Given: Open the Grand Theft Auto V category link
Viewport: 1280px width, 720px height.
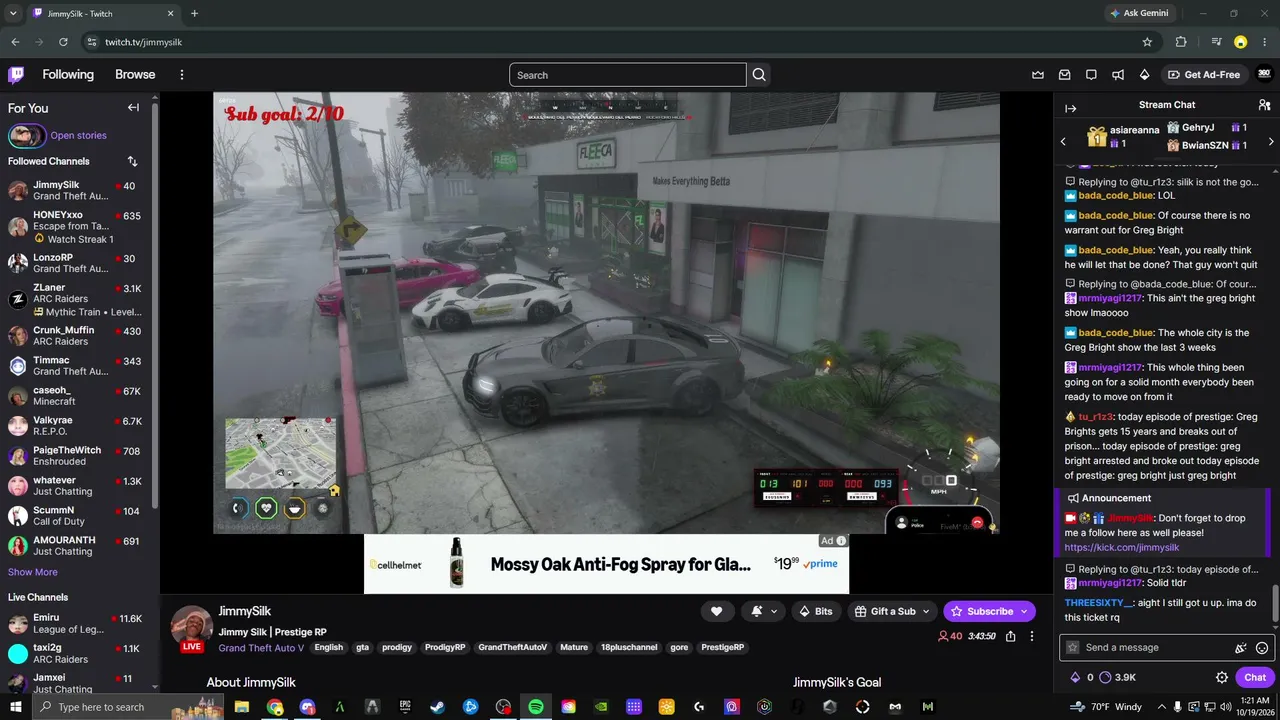Looking at the screenshot, I should pos(261,648).
